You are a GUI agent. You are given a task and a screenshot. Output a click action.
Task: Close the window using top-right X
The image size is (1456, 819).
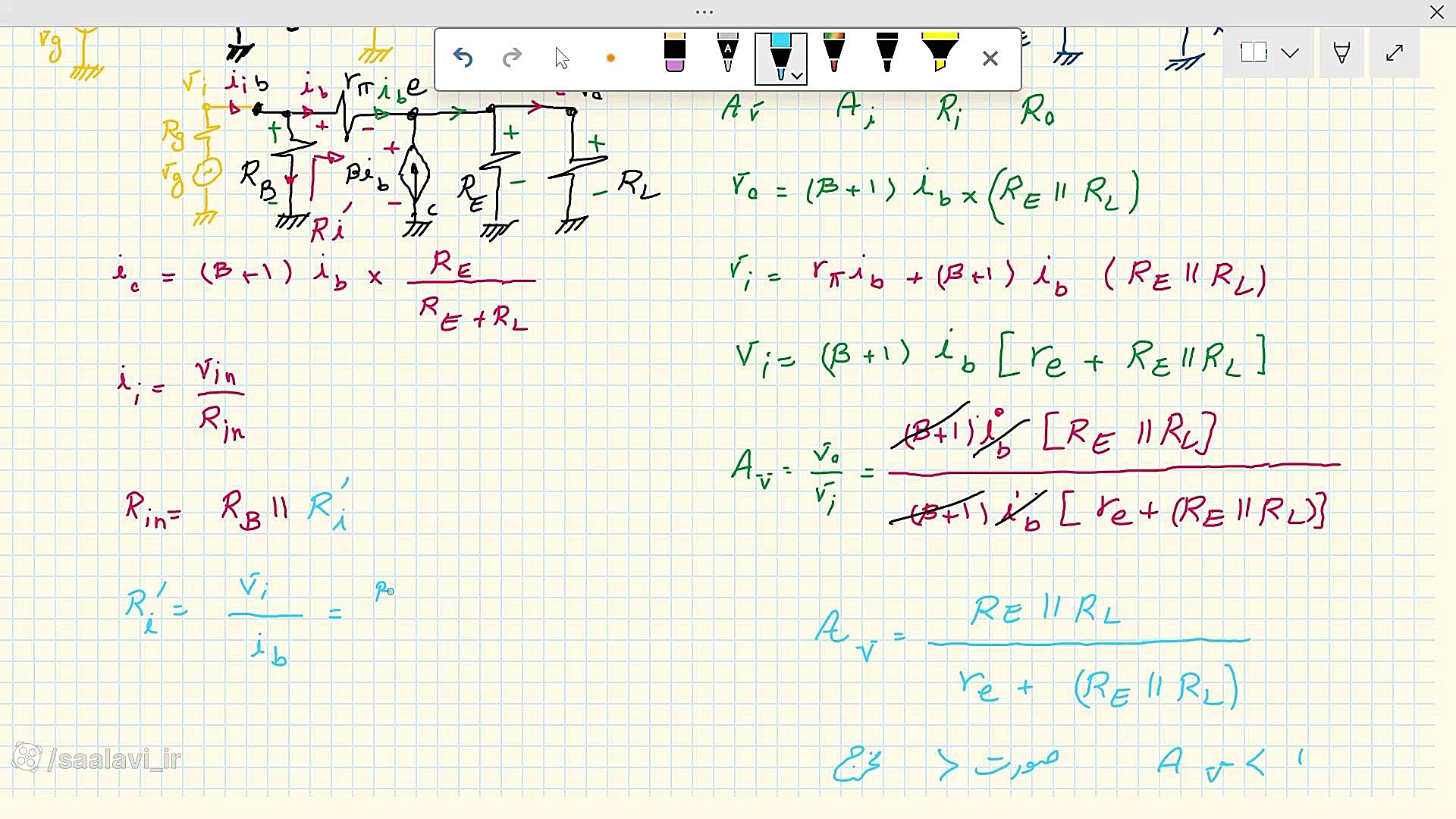[x=1436, y=12]
